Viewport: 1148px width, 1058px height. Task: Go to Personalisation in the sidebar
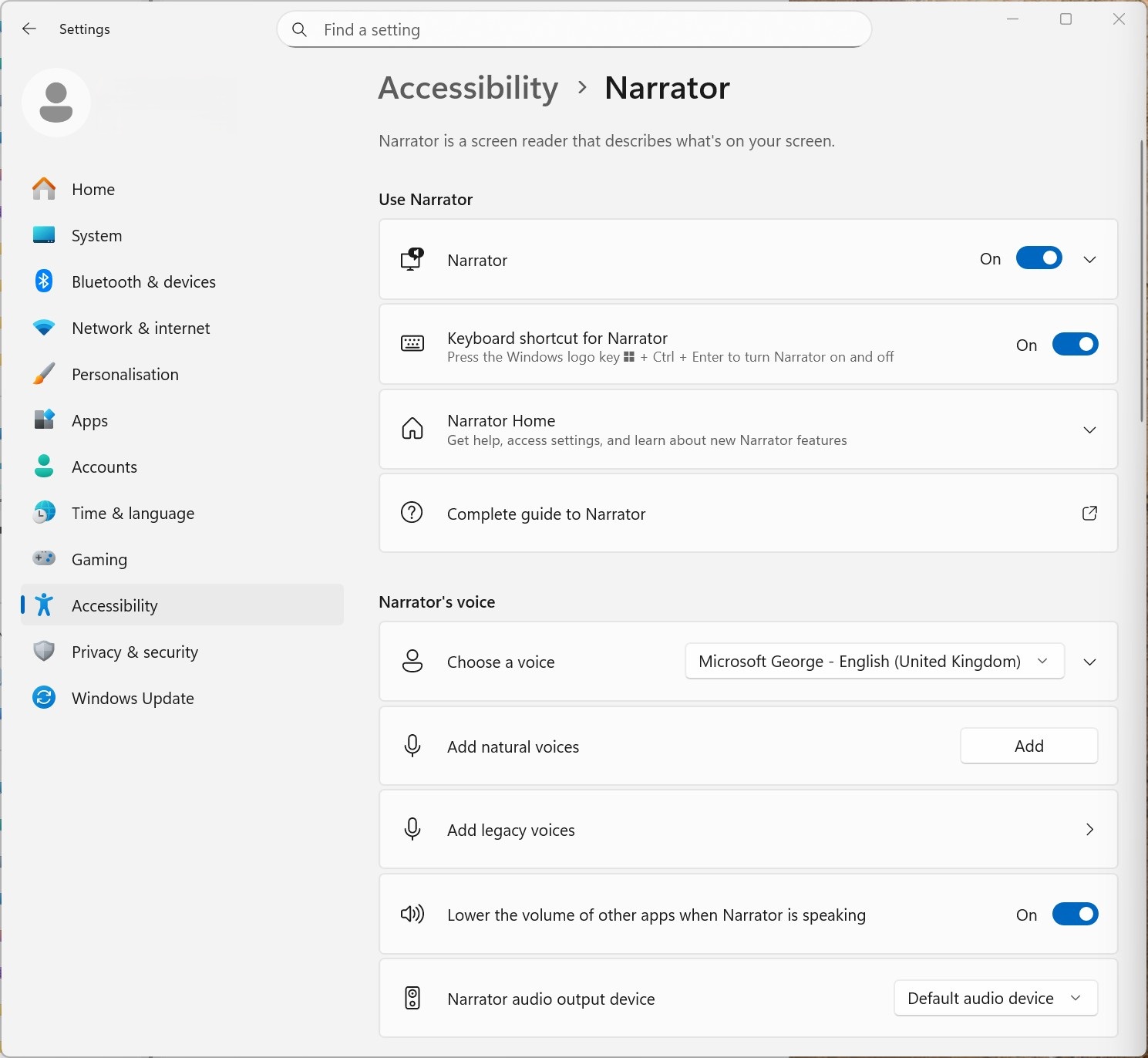[125, 375]
